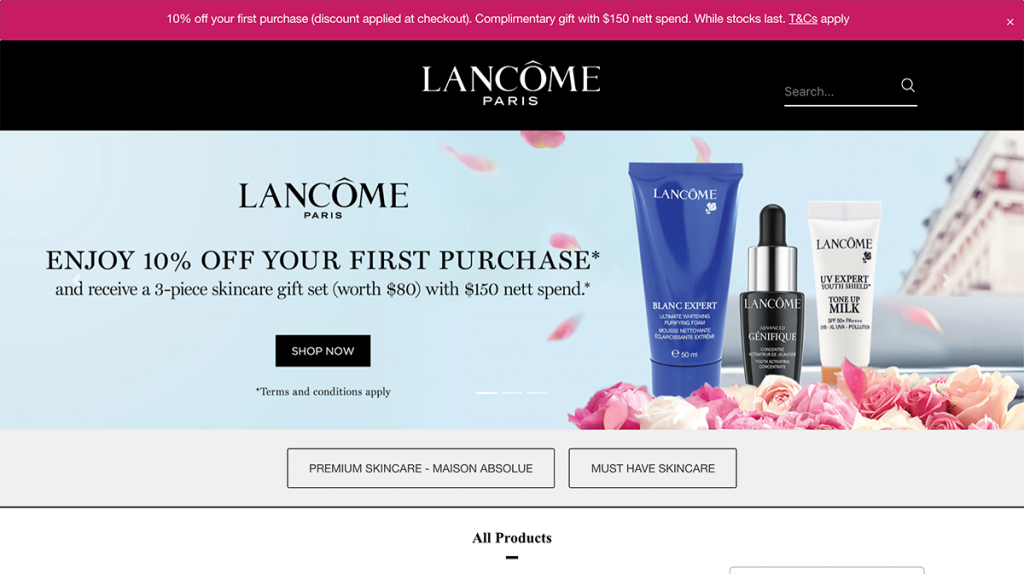Click the 'Enjoy 10% off' headline
This screenshot has height=574, width=1024.
click(x=323, y=260)
